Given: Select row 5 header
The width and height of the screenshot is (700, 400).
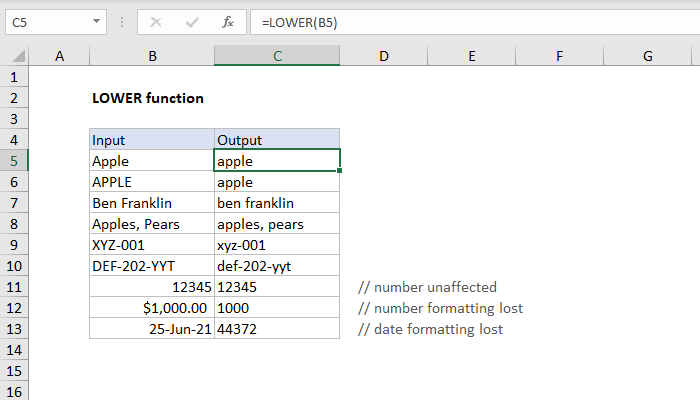Looking at the screenshot, I should tap(14, 161).
